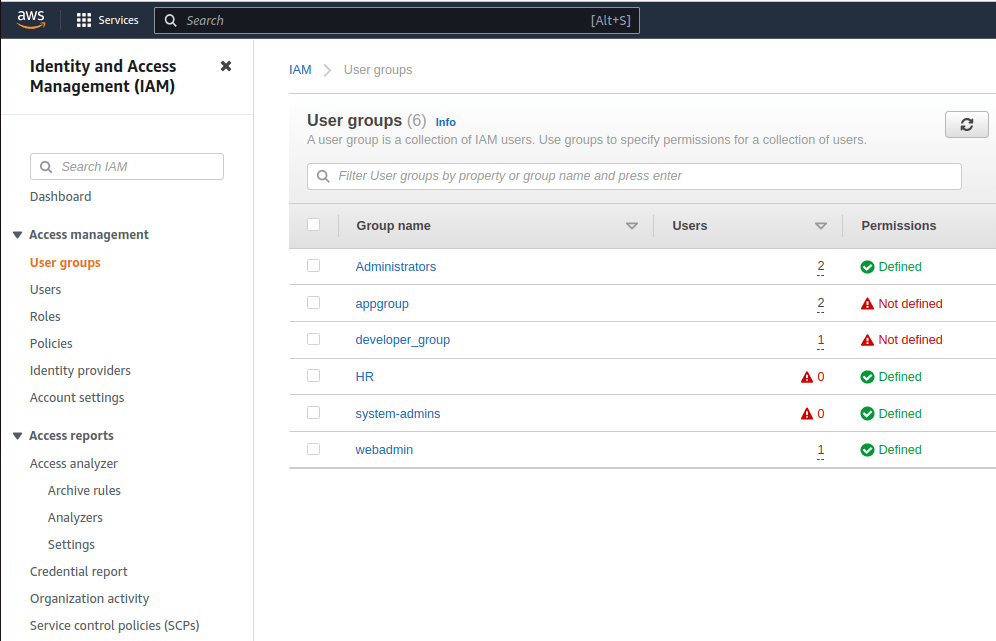This screenshot has width=996, height=641.
Task: Open the Administrators group
Action: pyautogui.click(x=396, y=267)
